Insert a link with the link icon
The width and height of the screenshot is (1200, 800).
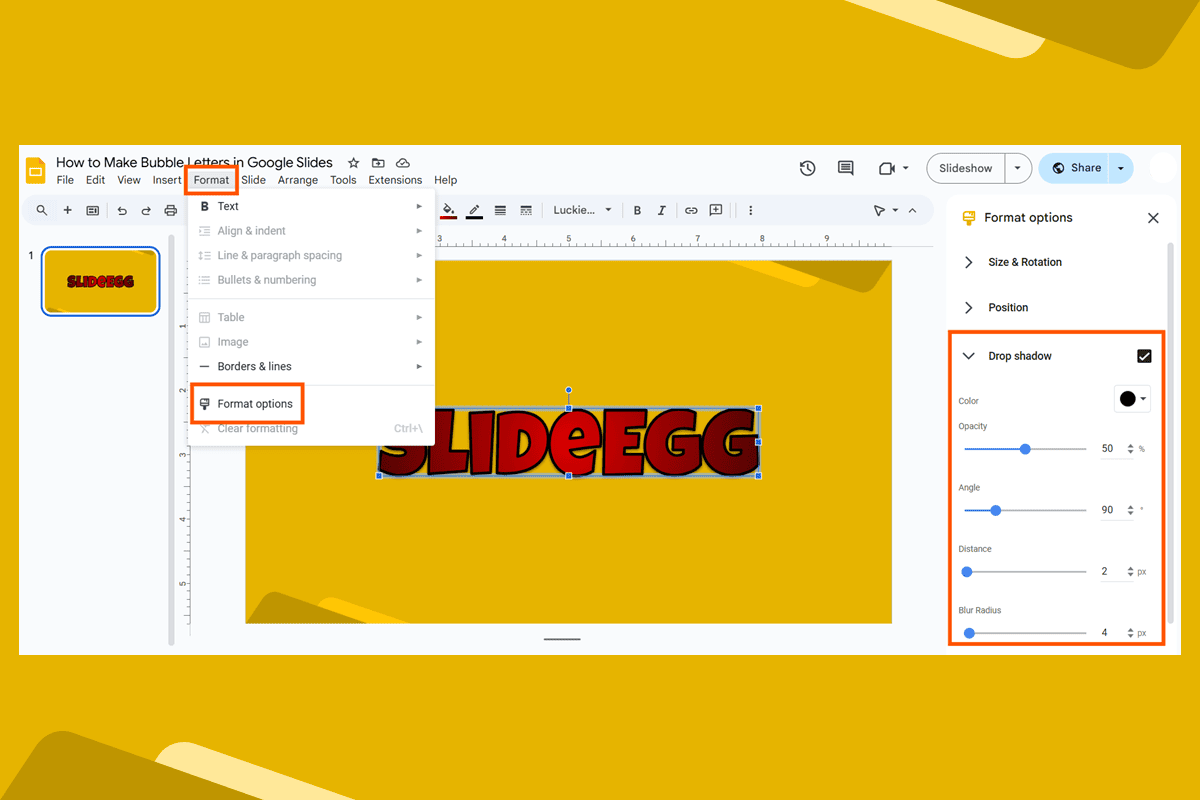coord(690,210)
